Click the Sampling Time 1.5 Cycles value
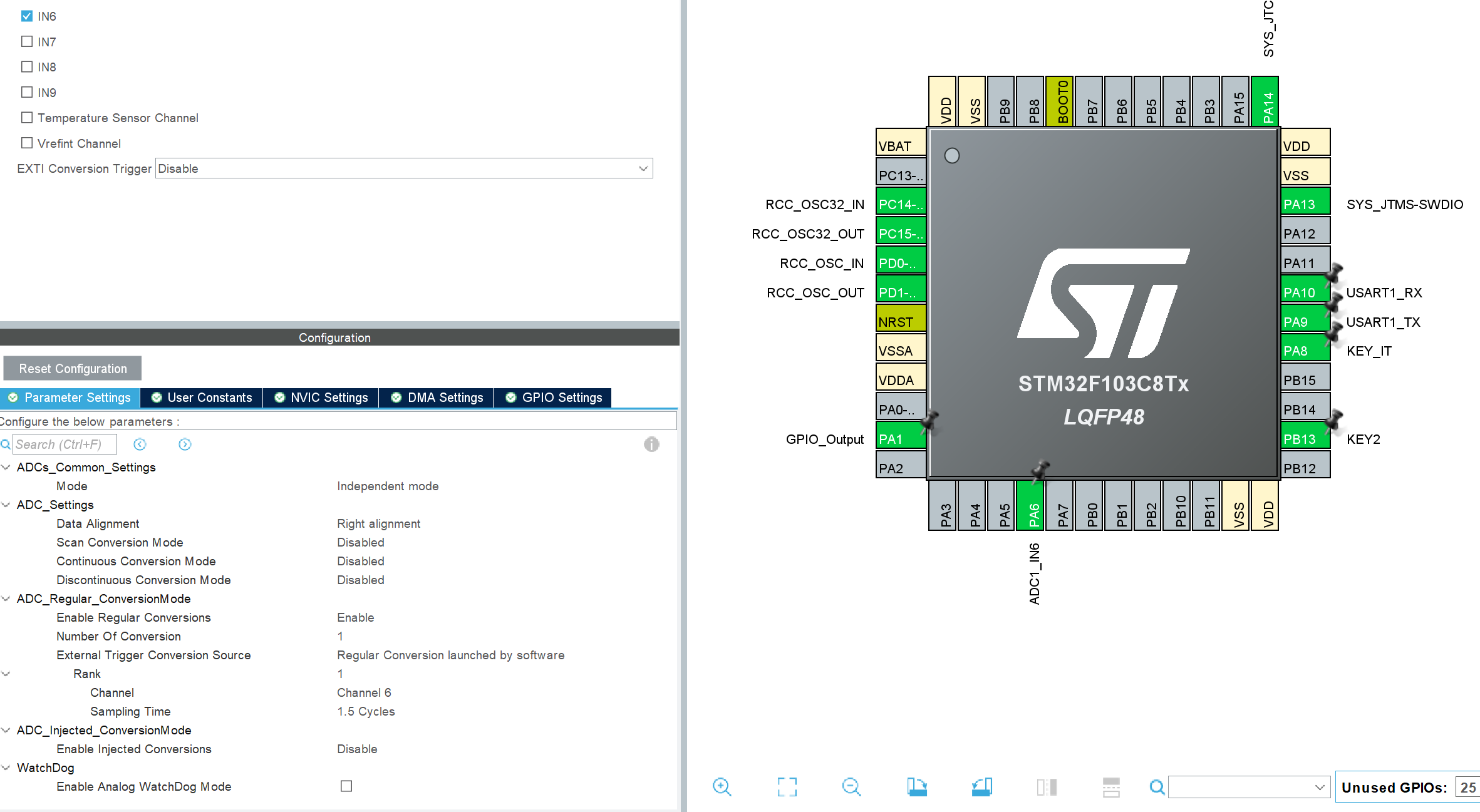The width and height of the screenshot is (1480, 812). pos(366,711)
